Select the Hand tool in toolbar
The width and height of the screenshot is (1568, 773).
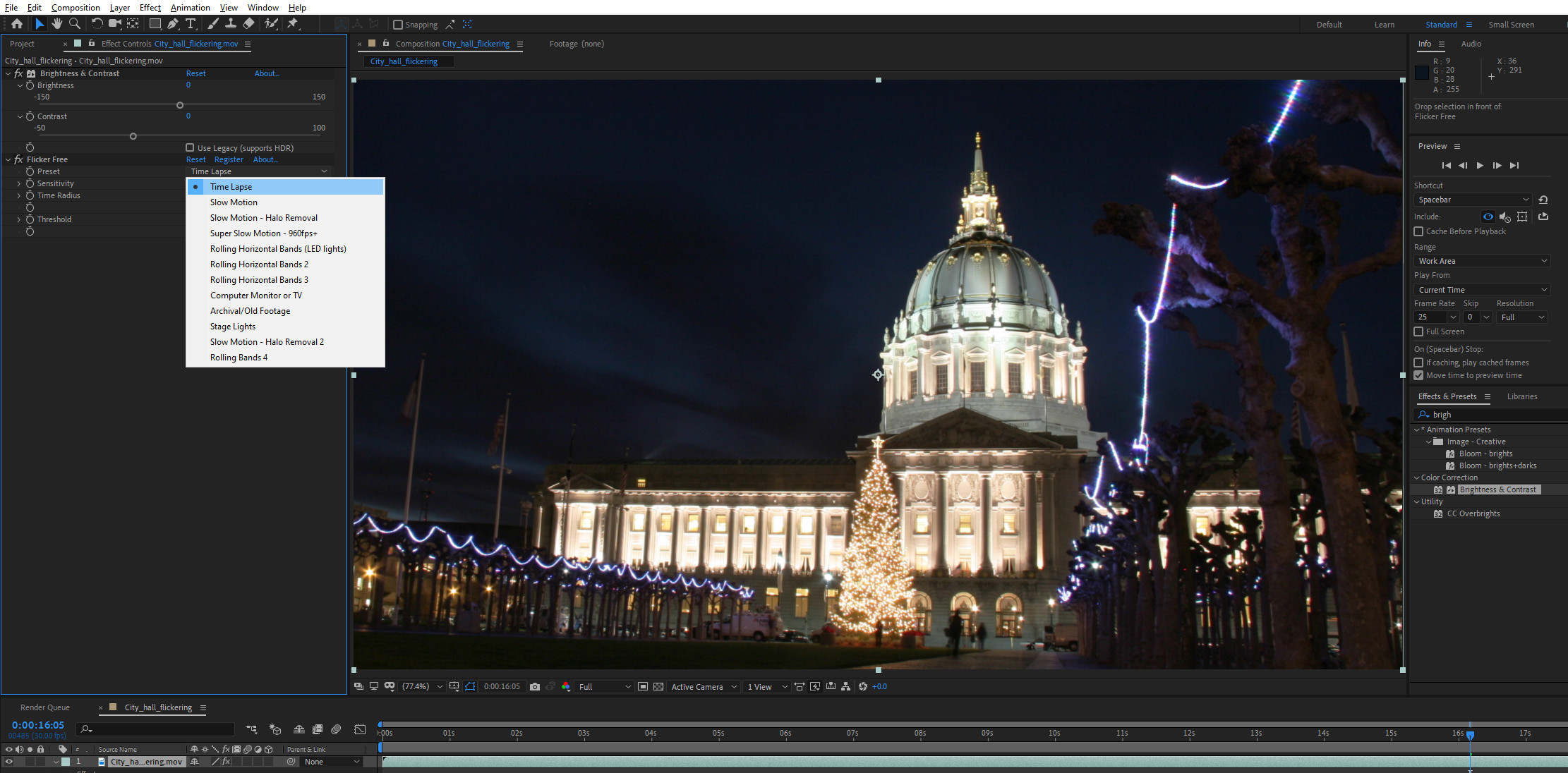point(56,23)
